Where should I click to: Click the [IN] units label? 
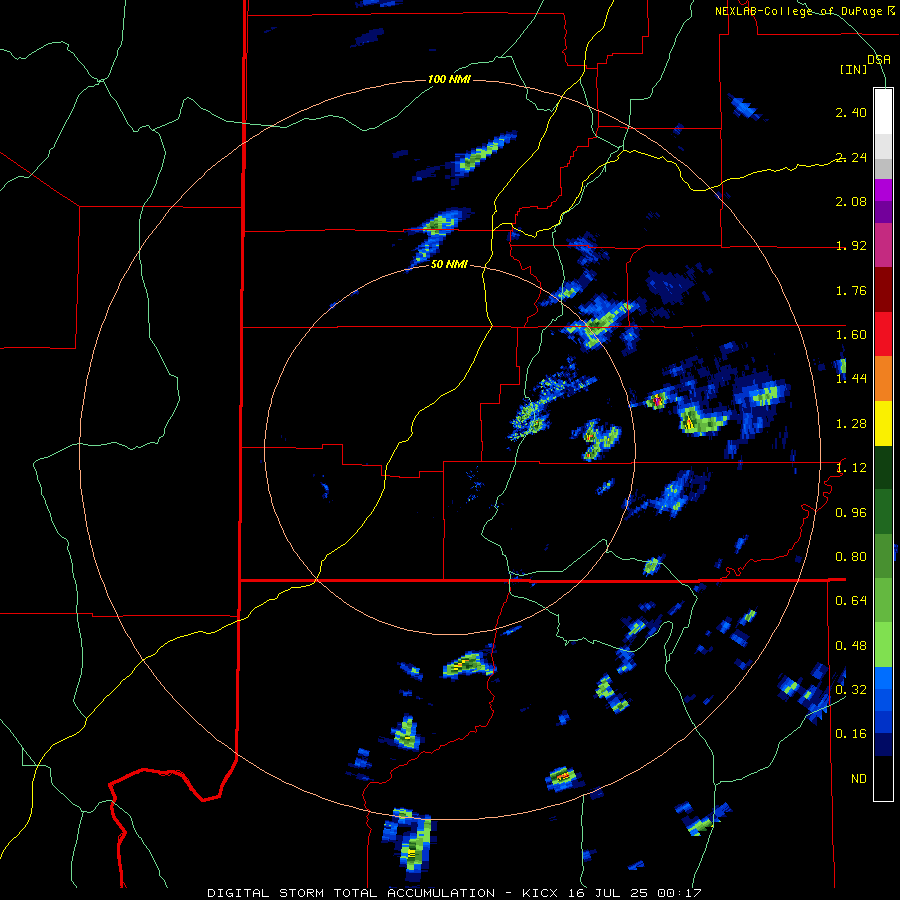point(854,69)
